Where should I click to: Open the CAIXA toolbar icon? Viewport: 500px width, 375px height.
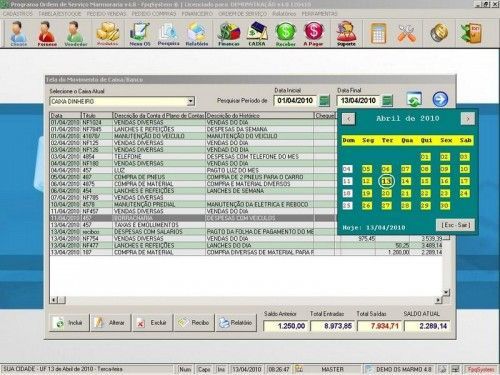[x=257, y=33]
